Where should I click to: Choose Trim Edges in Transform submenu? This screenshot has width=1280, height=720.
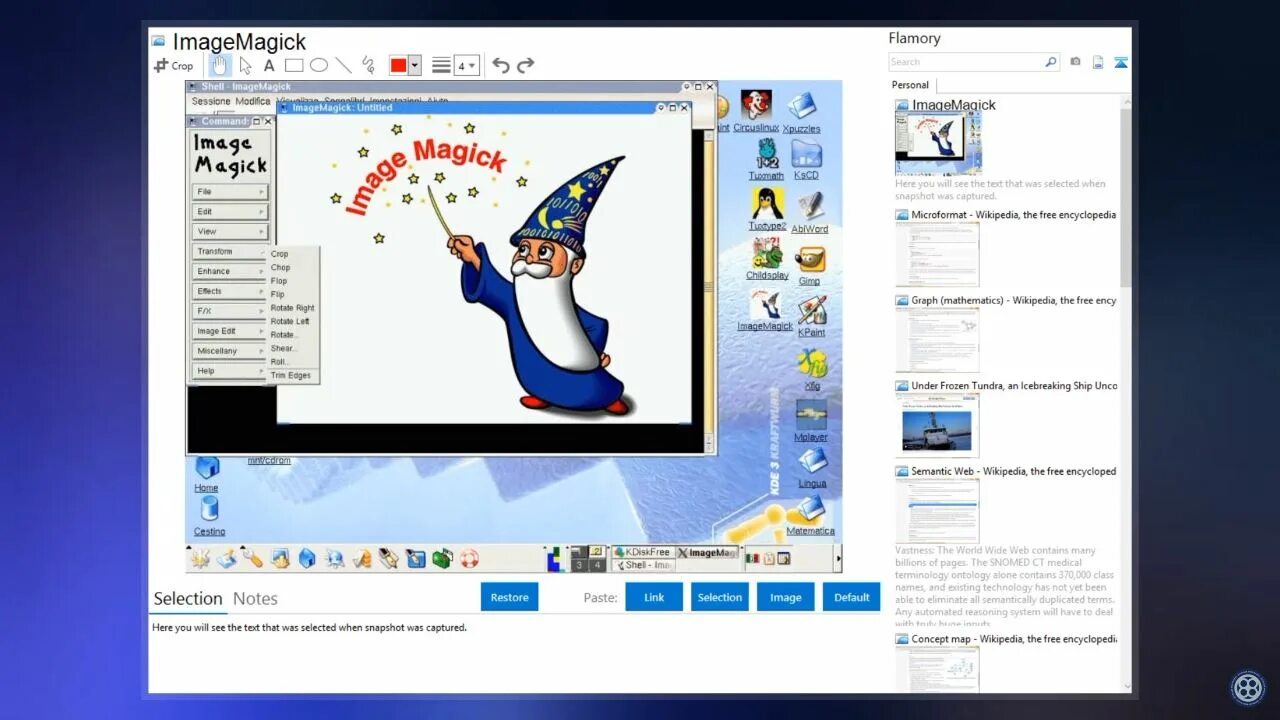coord(291,376)
